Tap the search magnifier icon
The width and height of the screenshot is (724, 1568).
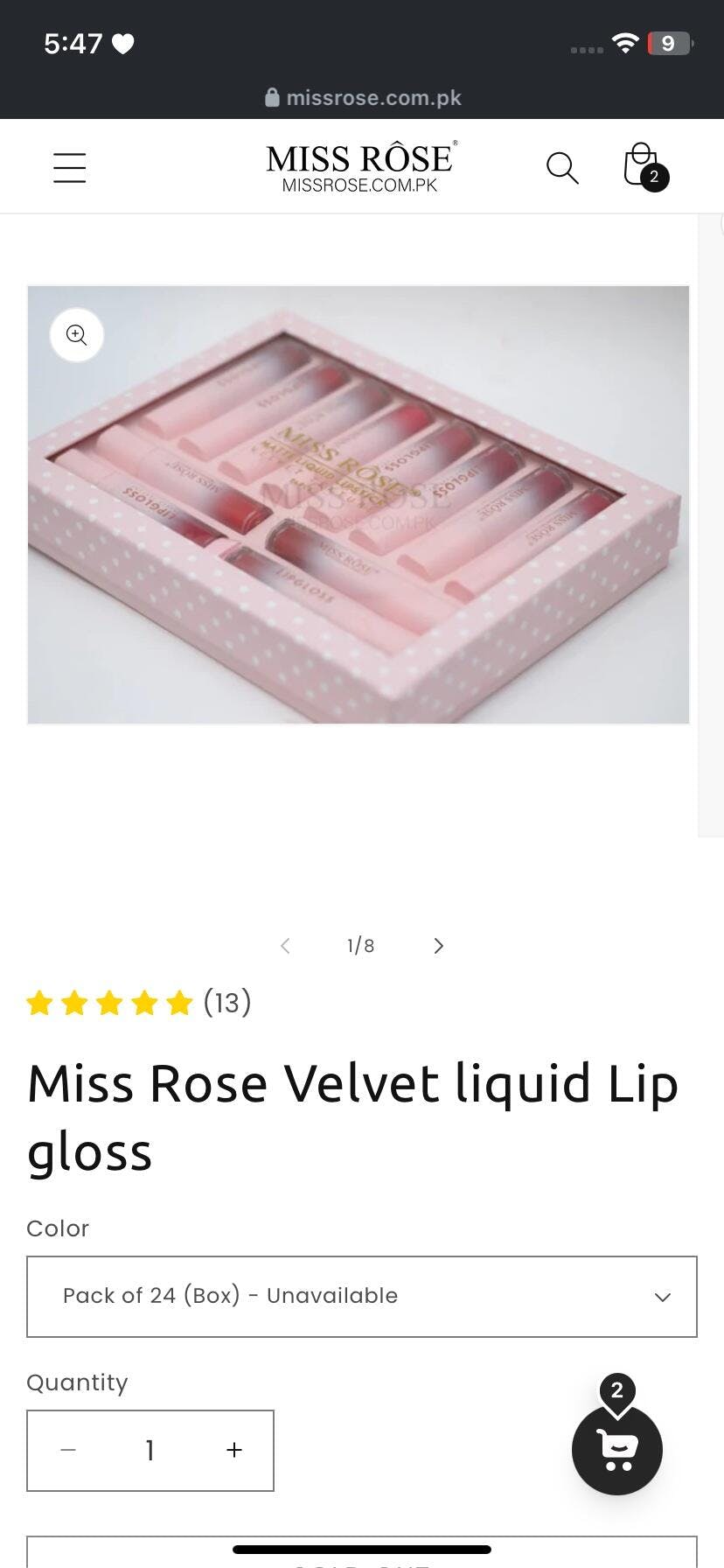point(562,167)
